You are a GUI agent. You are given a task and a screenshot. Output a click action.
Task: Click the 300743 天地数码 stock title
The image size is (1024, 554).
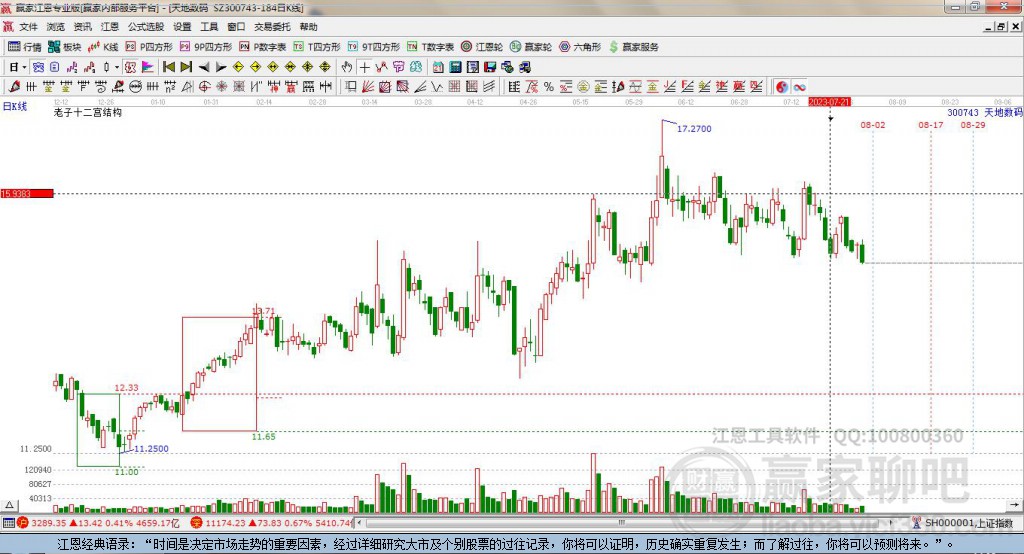point(984,112)
